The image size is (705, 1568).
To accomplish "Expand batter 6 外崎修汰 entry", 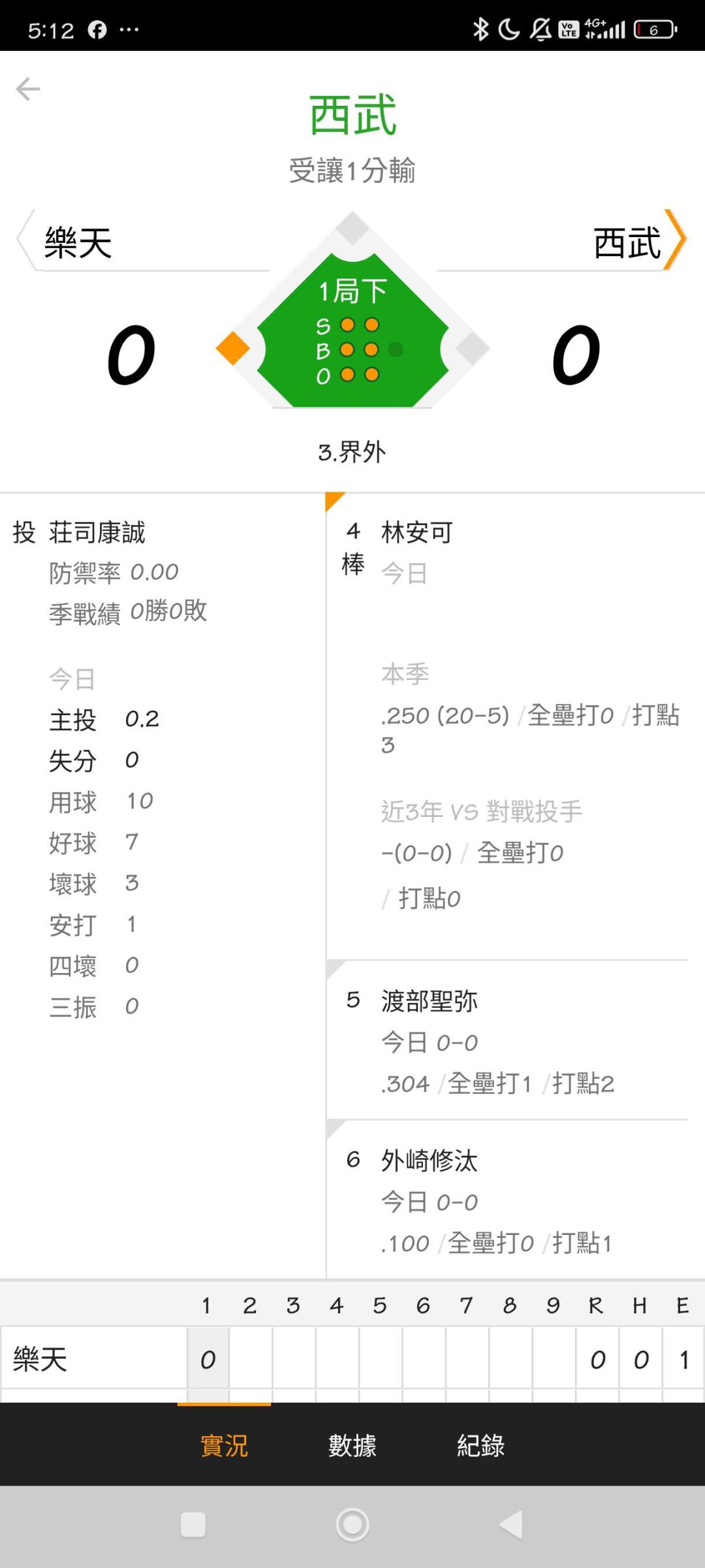I will click(430, 1160).
